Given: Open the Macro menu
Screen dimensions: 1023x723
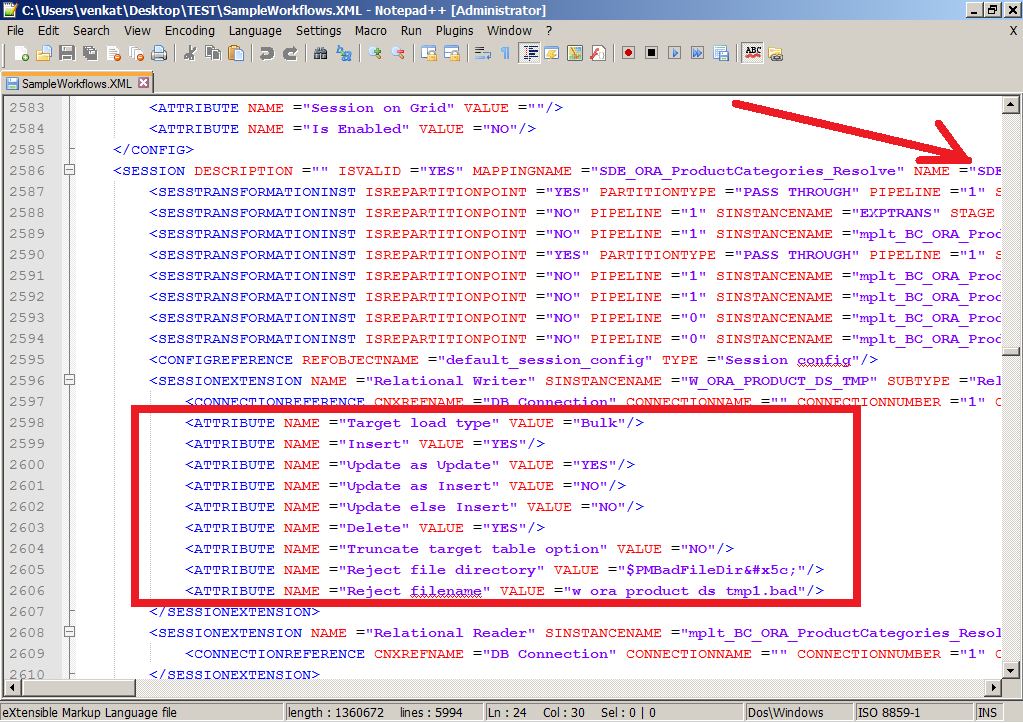Looking at the screenshot, I should click(x=371, y=31).
